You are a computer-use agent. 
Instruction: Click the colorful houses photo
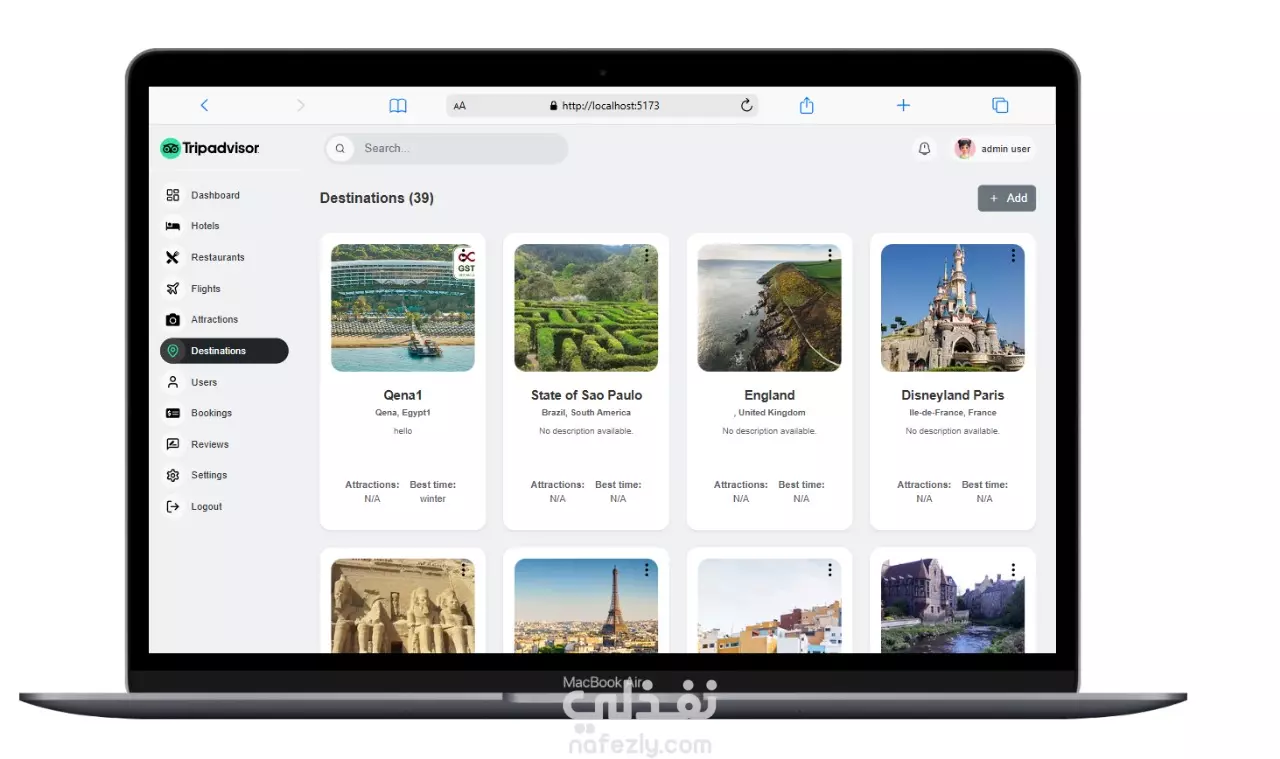pyautogui.click(x=769, y=606)
